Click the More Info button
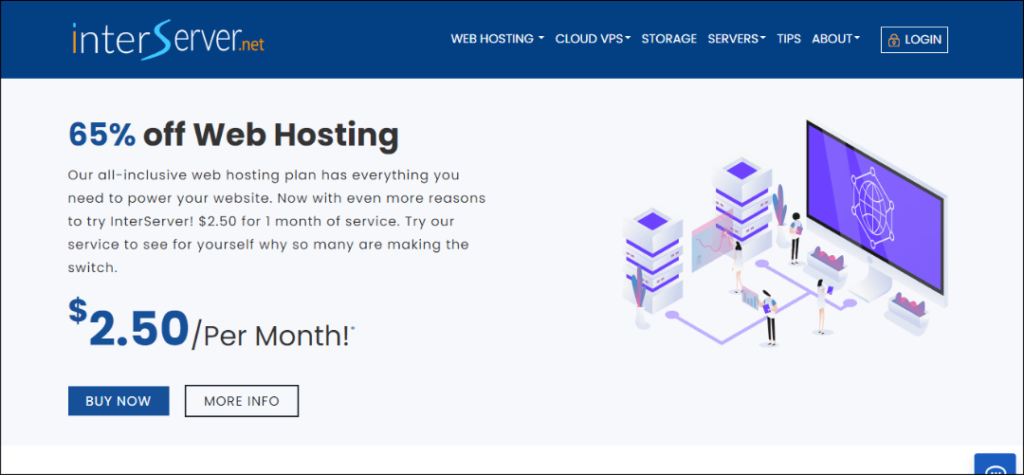1024x475 pixels. [x=242, y=401]
